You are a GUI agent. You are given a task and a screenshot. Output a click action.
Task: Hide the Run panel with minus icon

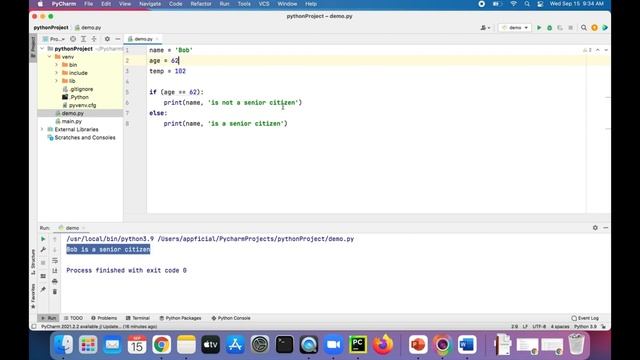pyautogui.click(x=606, y=228)
